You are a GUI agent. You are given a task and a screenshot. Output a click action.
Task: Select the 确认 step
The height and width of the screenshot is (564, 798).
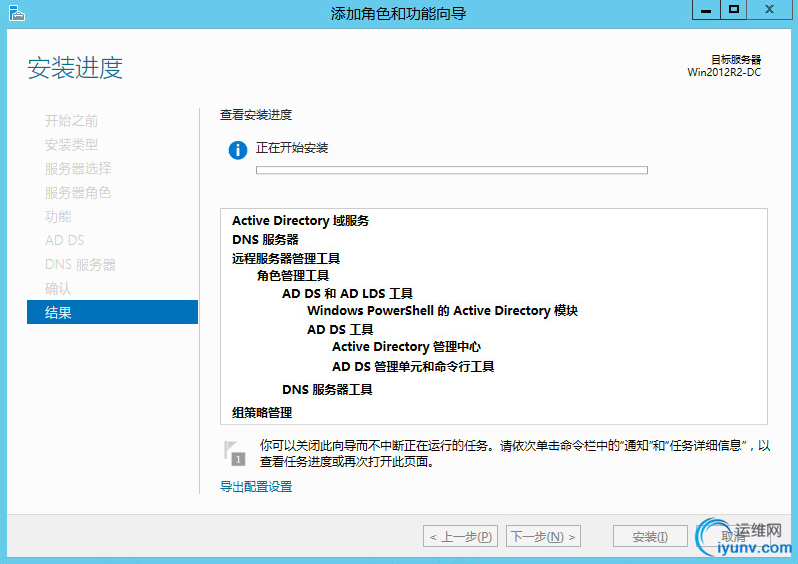[58, 288]
